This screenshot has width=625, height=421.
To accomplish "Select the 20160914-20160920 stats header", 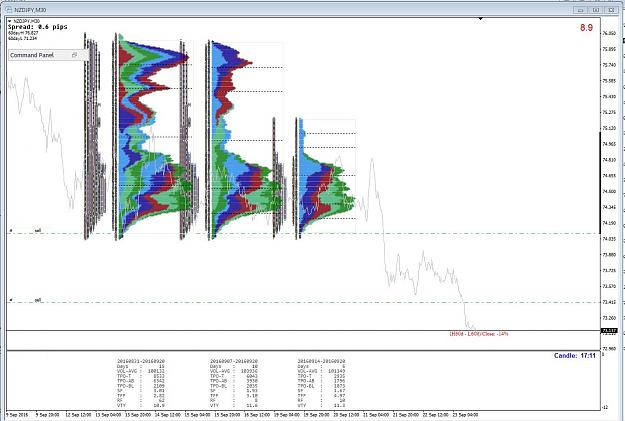I will tap(321, 361).
